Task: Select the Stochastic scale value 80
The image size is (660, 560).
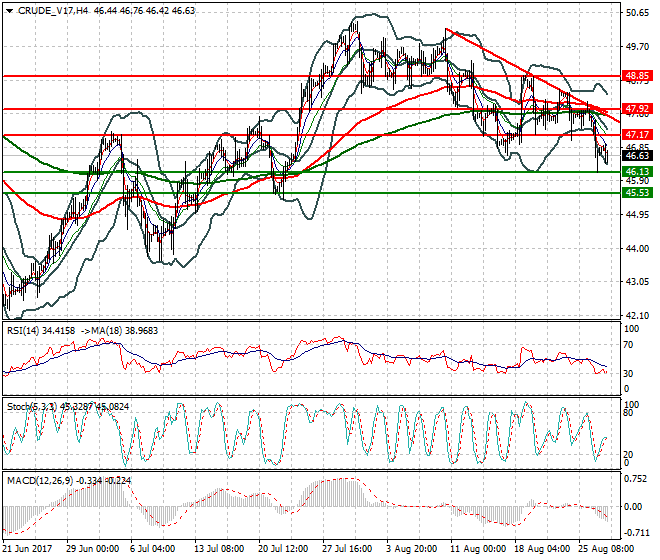Action: point(628,413)
